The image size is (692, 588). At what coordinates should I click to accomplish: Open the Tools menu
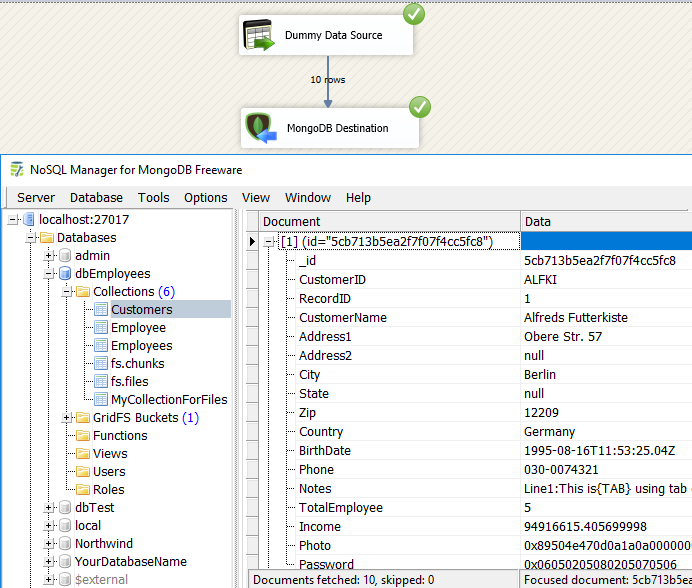153,197
